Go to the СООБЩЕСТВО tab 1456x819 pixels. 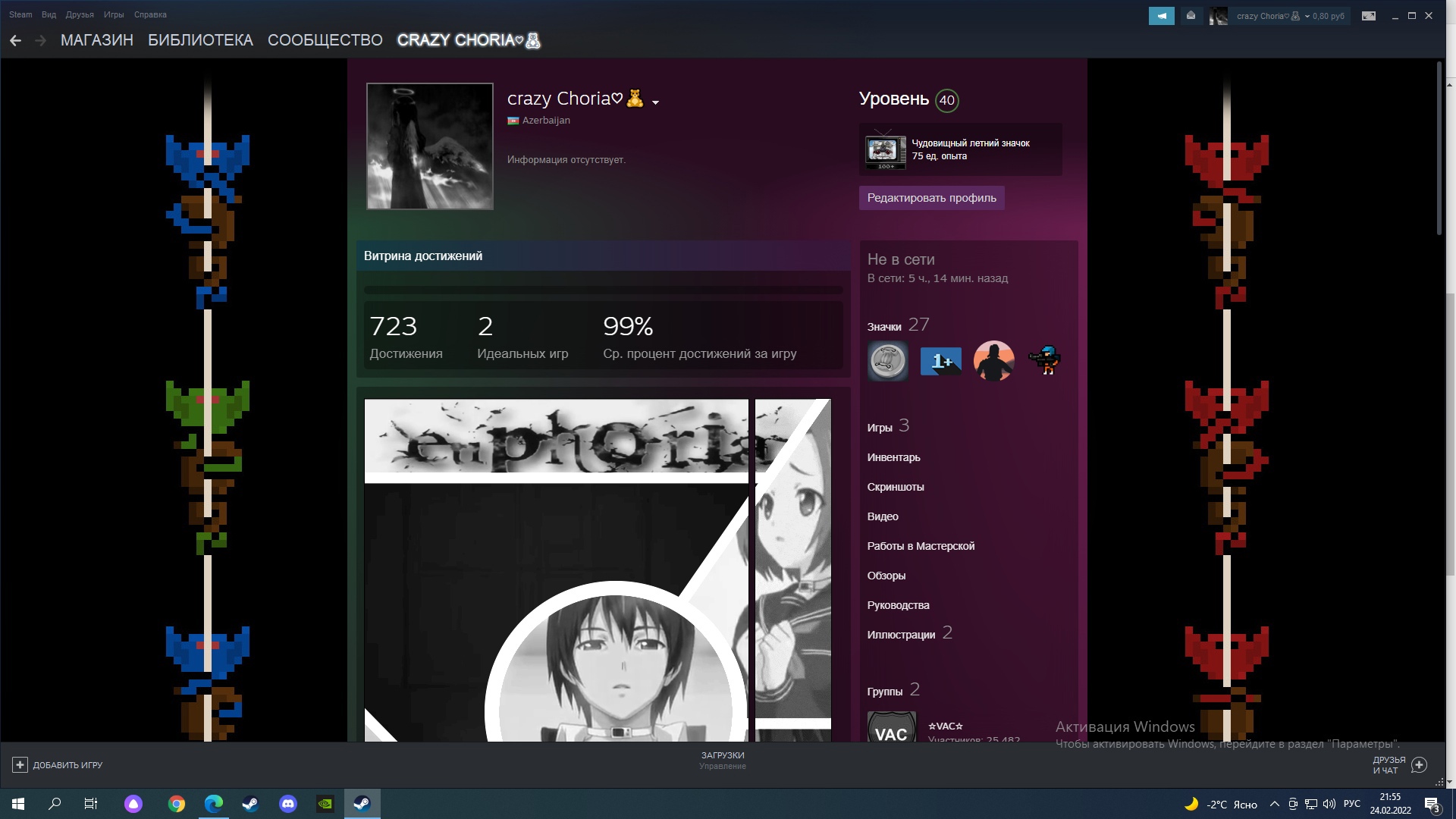[325, 40]
